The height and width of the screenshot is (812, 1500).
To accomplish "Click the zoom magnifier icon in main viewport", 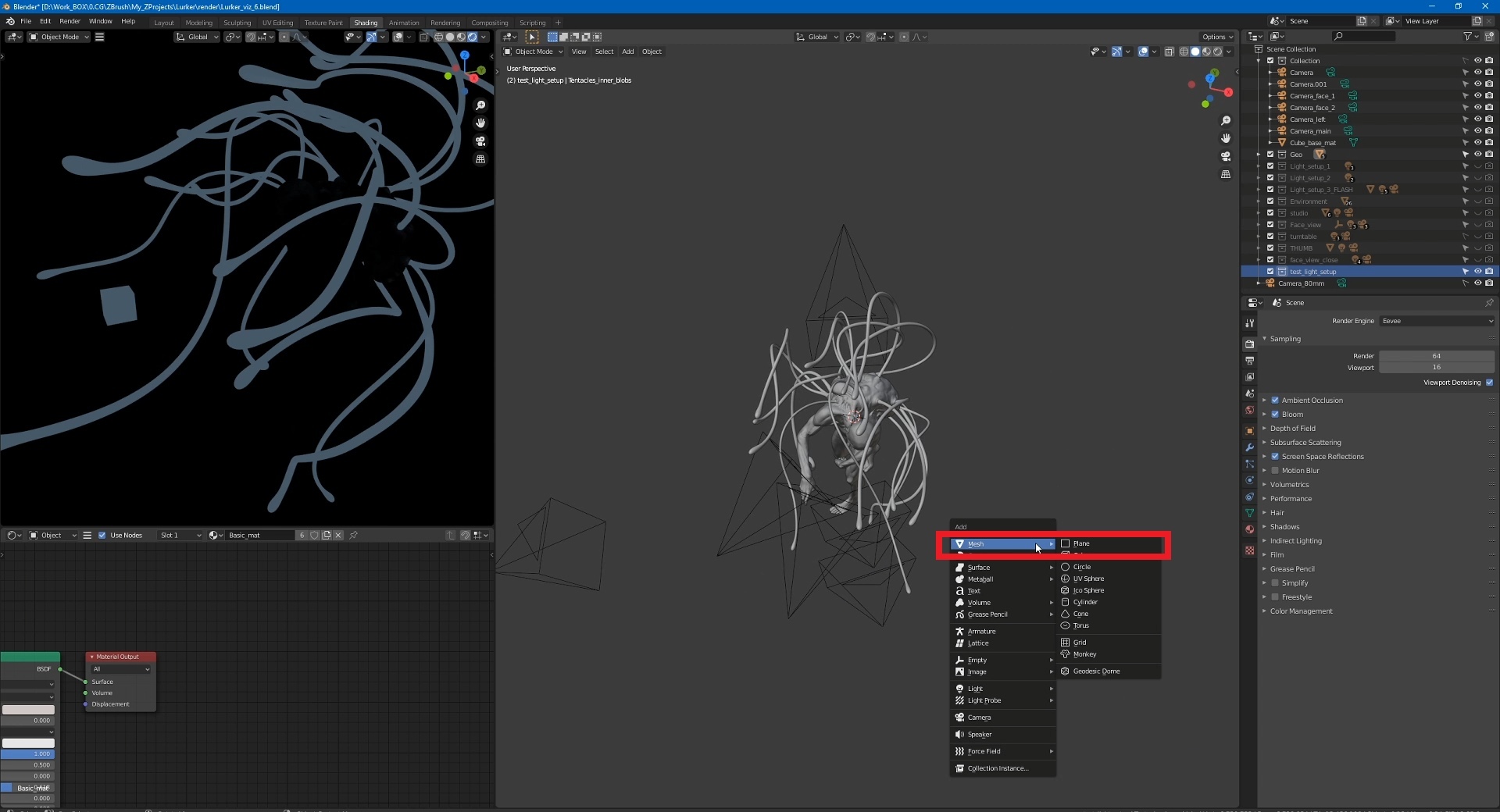I will pos(1226,121).
